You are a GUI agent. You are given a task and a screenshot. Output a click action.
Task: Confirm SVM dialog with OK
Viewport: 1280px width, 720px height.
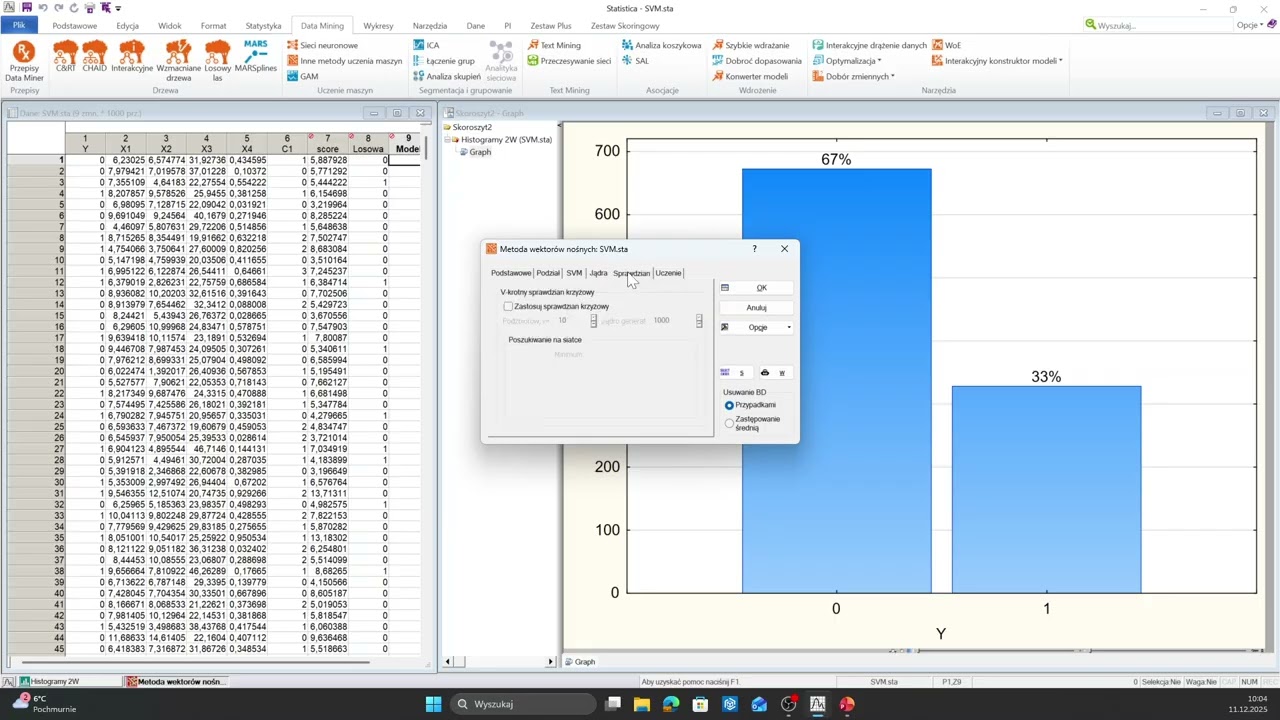click(757, 288)
